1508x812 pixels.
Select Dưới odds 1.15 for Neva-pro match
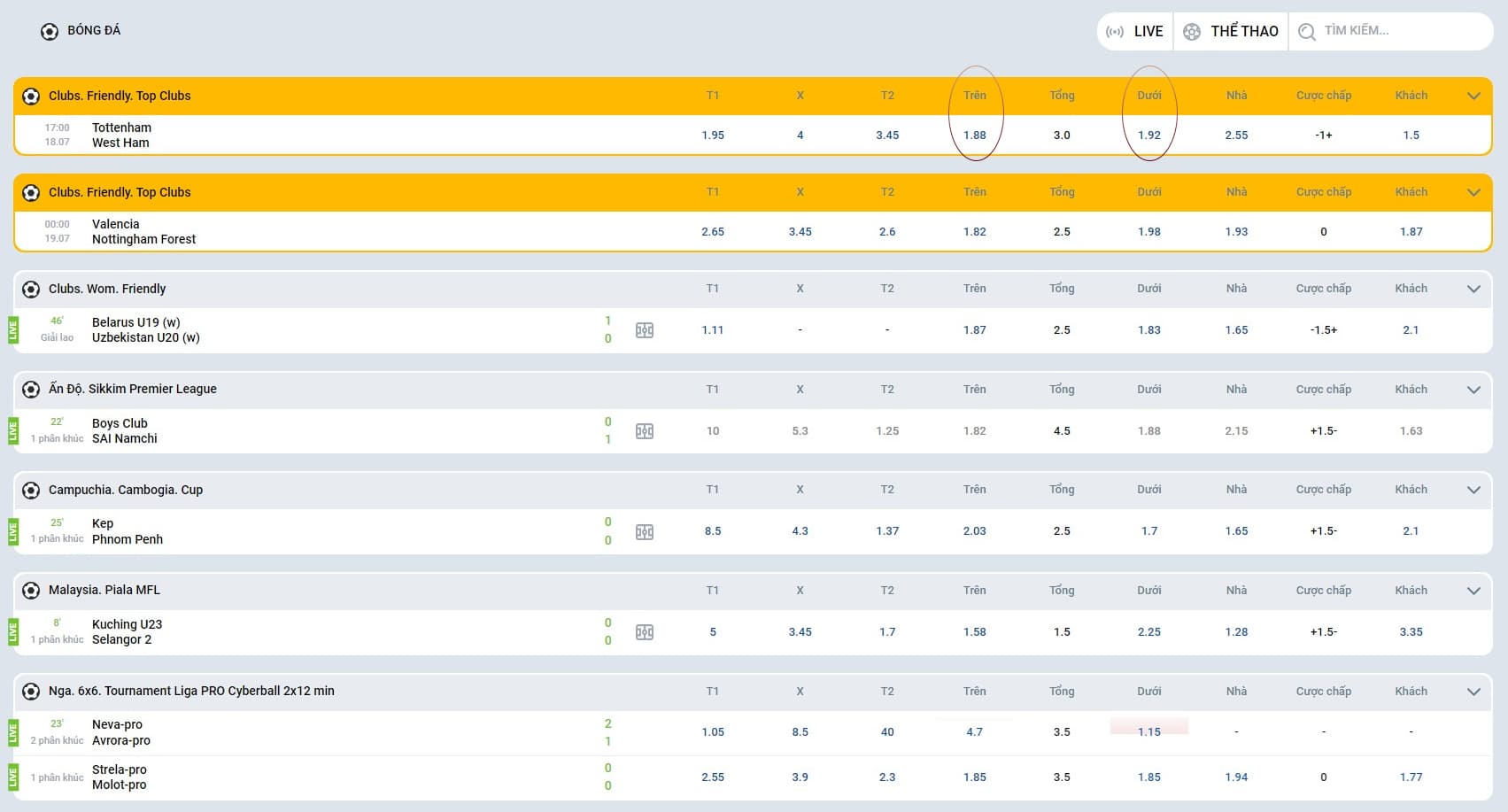[x=1149, y=732]
